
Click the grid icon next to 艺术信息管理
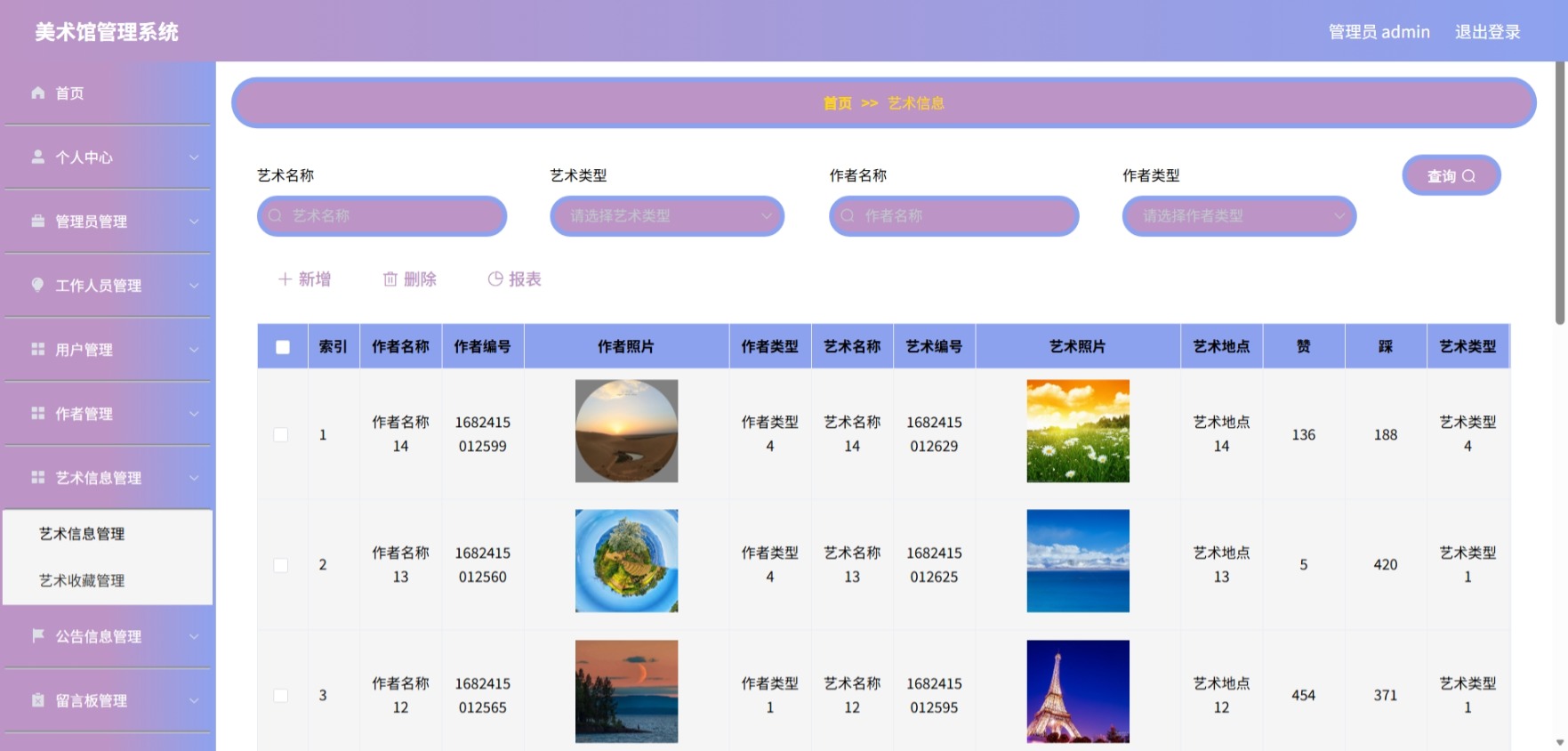[x=37, y=477]
